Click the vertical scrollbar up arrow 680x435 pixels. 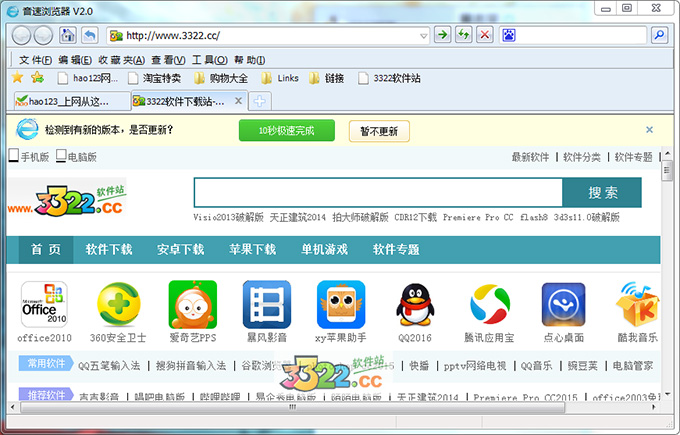coord(667,153)
